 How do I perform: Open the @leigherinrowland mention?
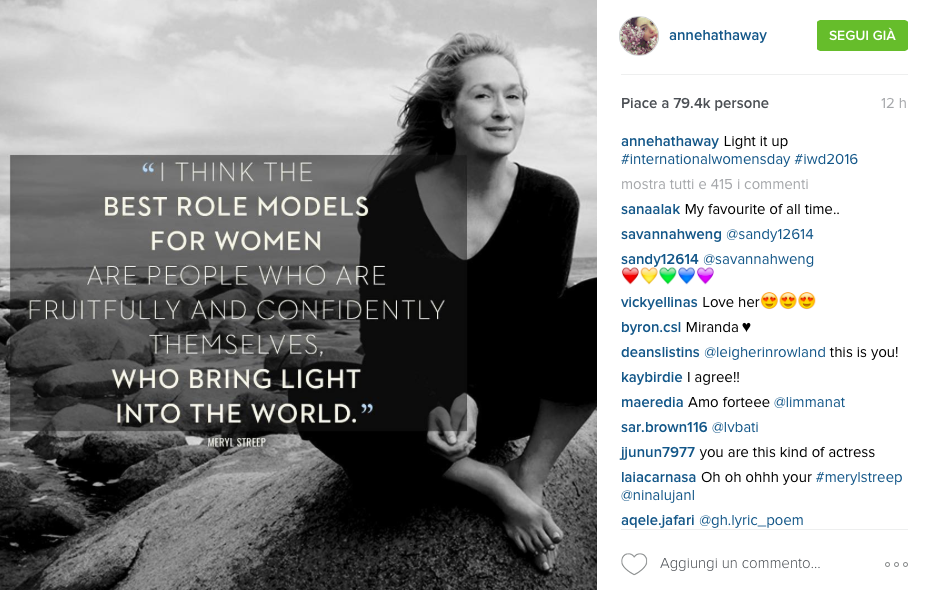765,352
